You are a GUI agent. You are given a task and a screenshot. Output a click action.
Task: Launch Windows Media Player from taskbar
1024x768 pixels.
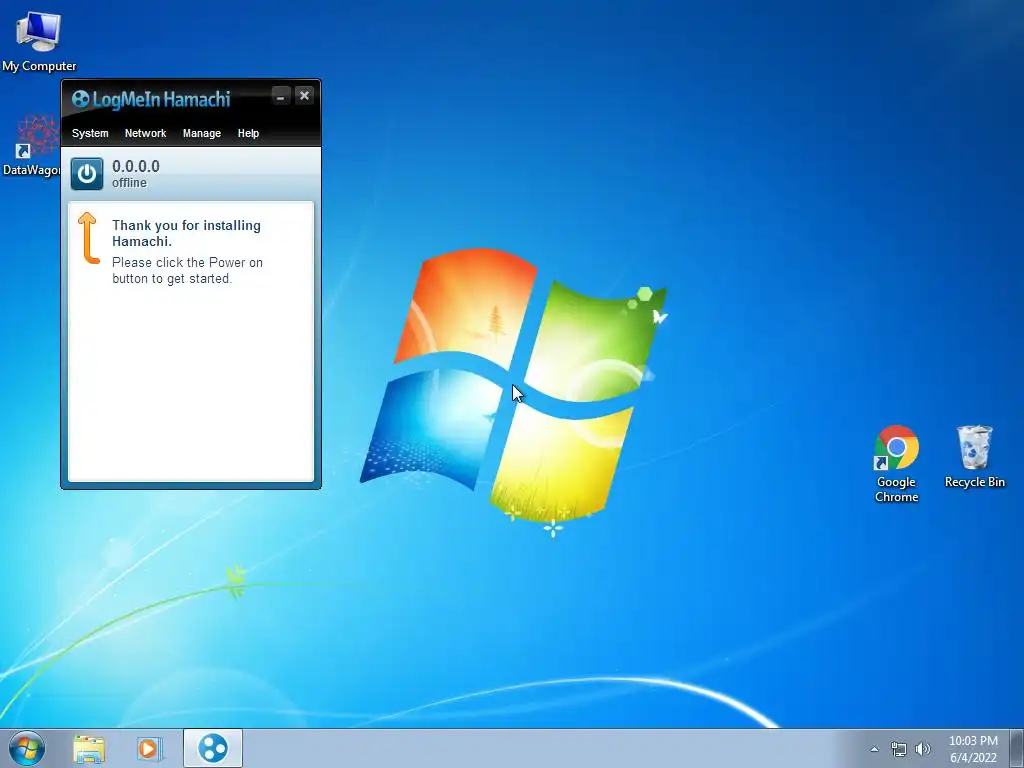149,748
